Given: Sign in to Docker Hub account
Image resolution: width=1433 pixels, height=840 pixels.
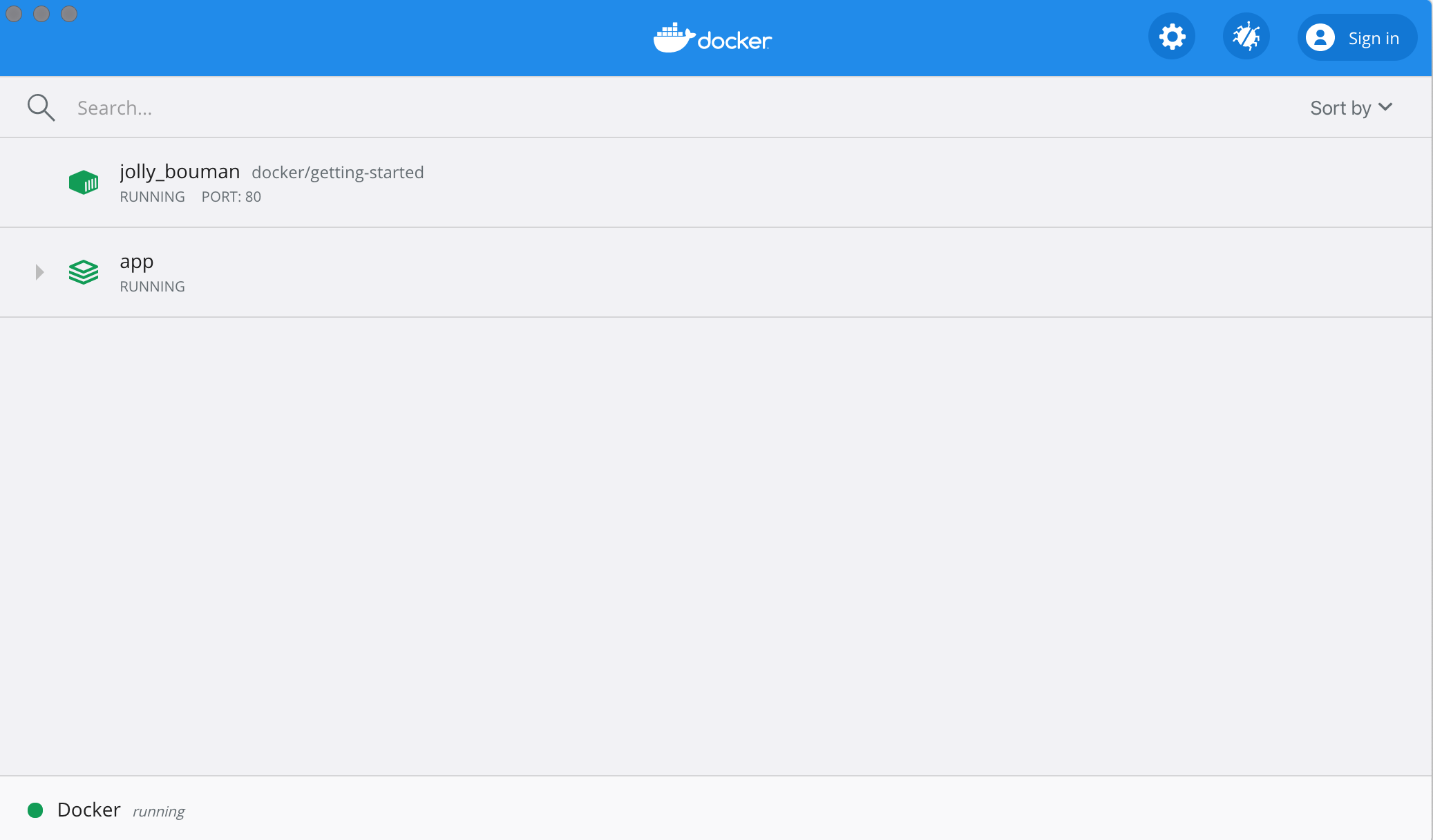Looking at the screenshot, I should tap(1356, 38).
